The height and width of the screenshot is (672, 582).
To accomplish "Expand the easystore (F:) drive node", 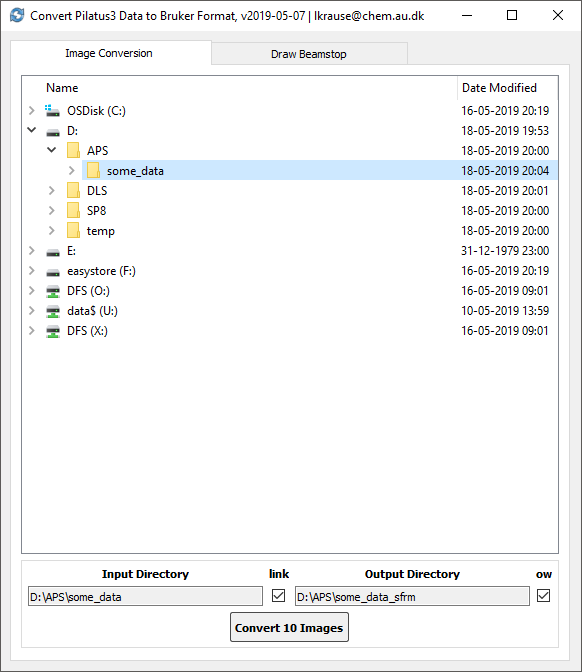I will coord(32,270).
